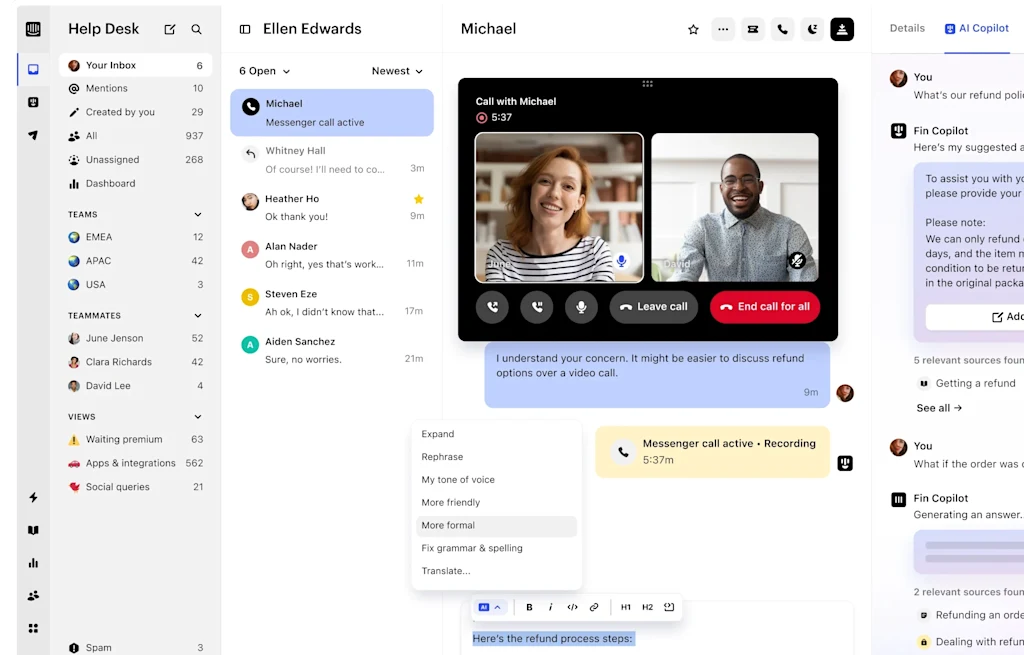
Task: Open Outbound paper plane icon
Action: click(x=33, y=135)
